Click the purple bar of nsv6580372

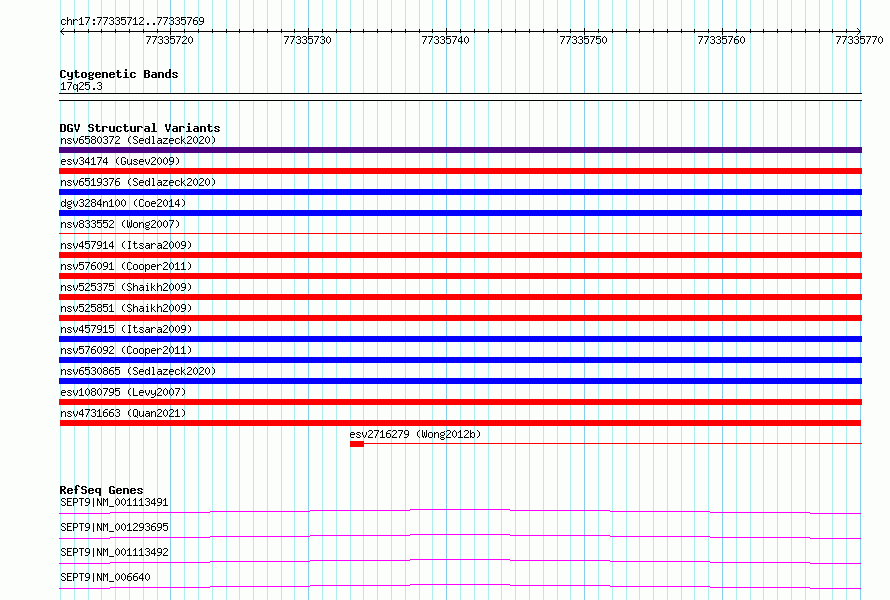pos(460,150)
